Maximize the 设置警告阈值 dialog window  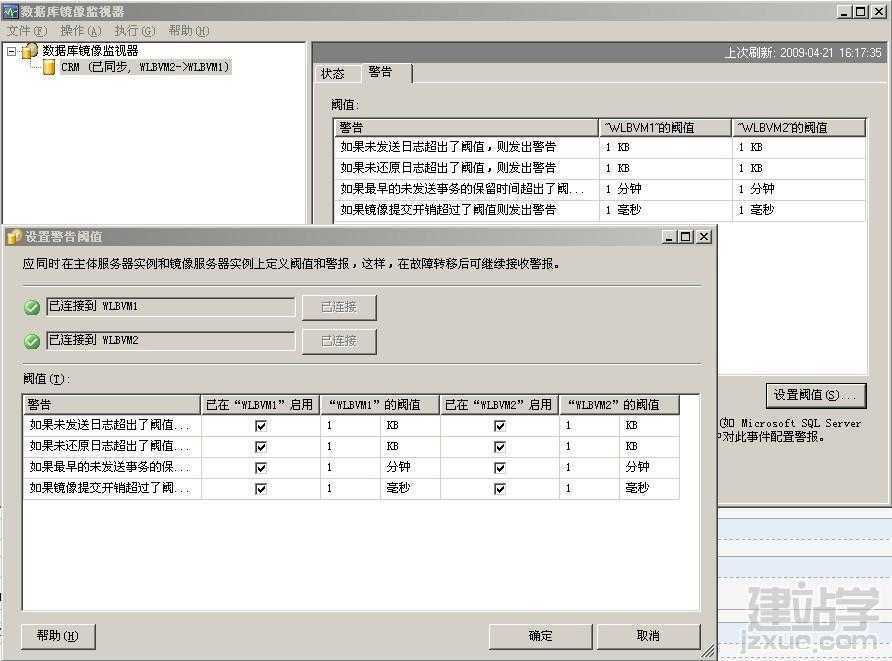tap(686, 237)
